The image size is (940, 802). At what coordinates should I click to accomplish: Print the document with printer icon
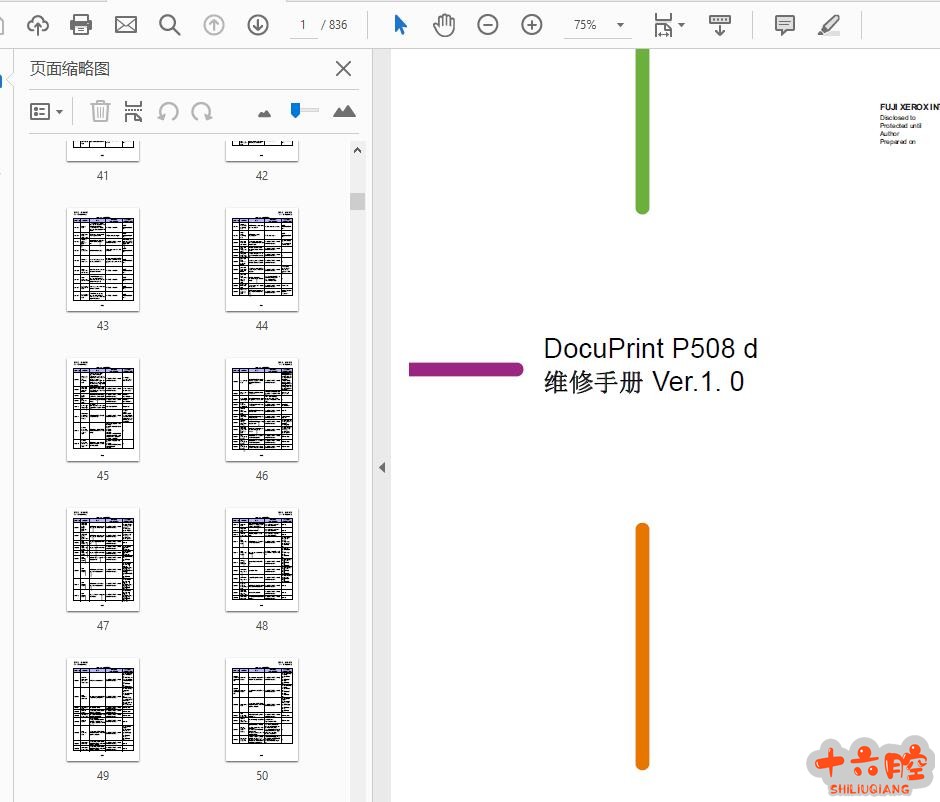[81, 25]
